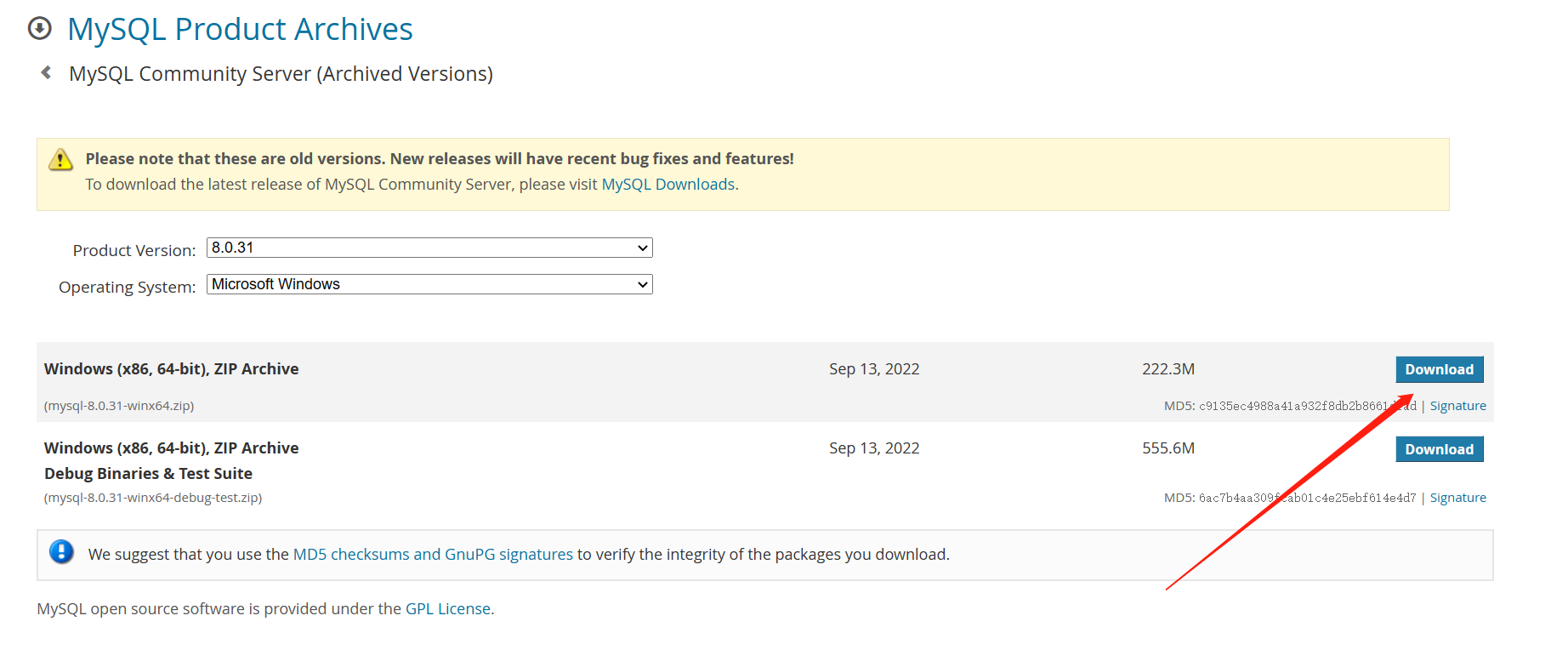Screen dimensions: 1568x650
Task: Click the 222.3M file size
Action: click(x=1168, y=368)
